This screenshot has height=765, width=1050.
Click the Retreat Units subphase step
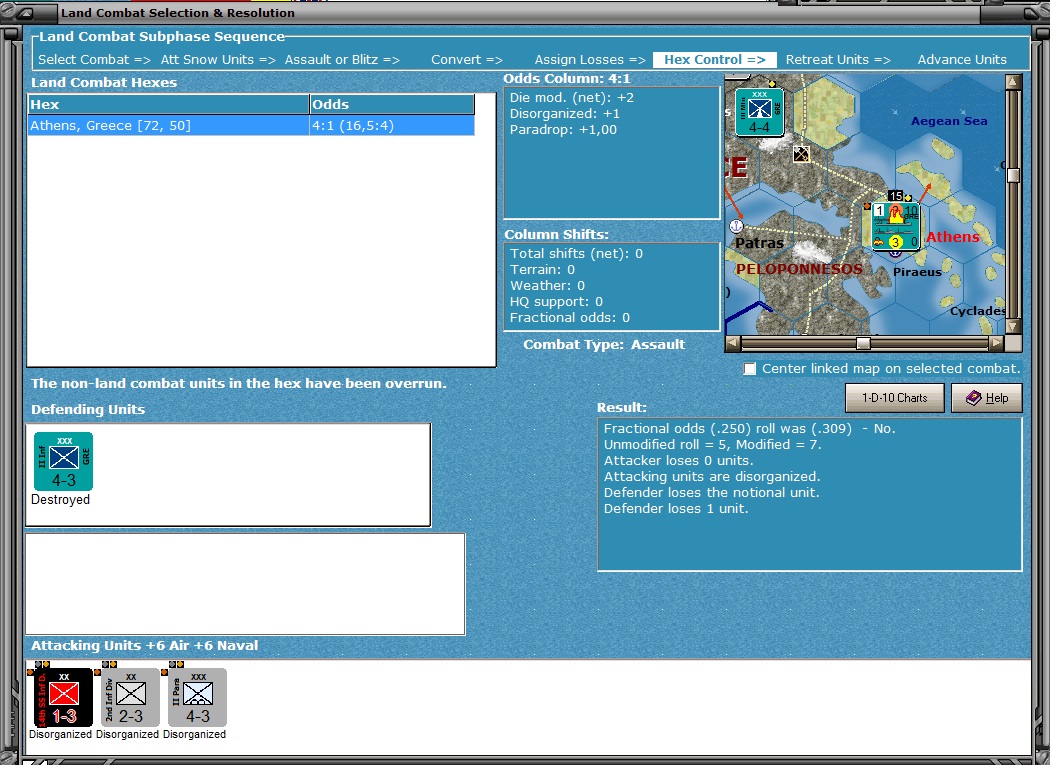838,60
